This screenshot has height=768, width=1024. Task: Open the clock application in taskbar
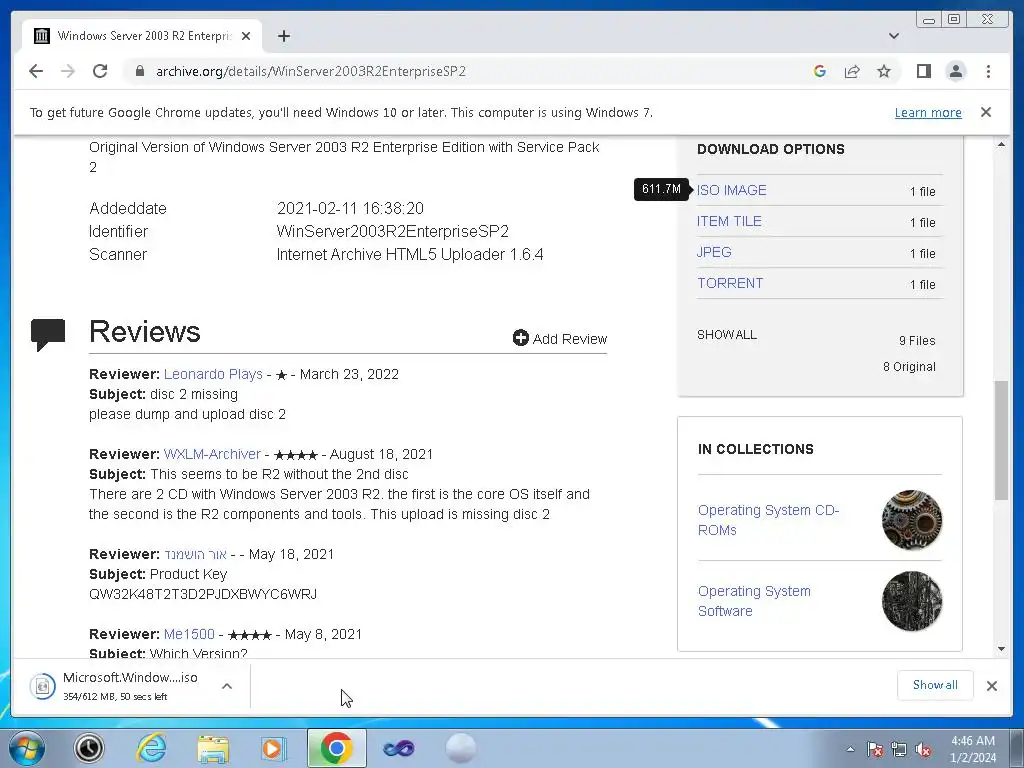[89, 748]
